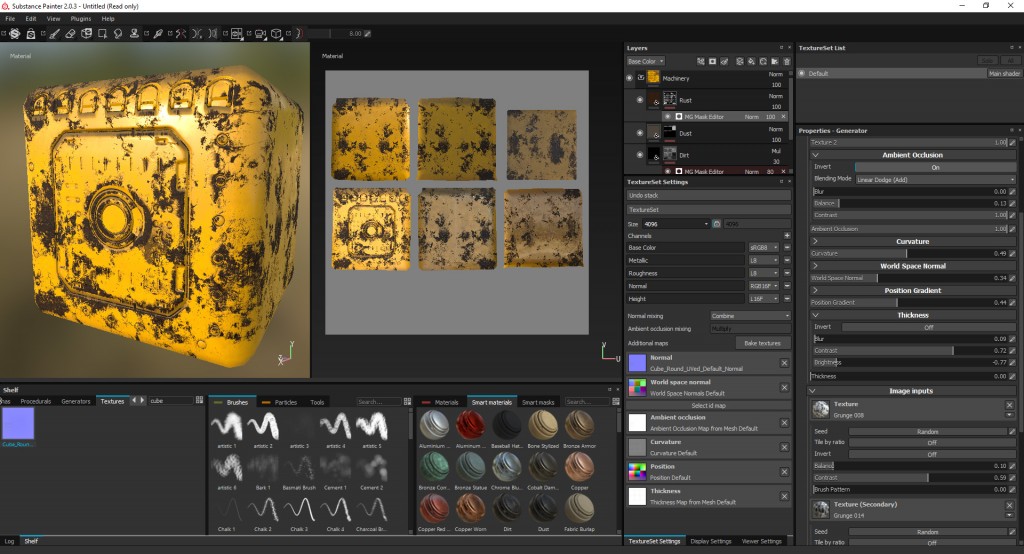The width and height of the screenshot is (1024, 554).
Task: Open the Normal mixing Combine dropdown
Action: point(750,316)
